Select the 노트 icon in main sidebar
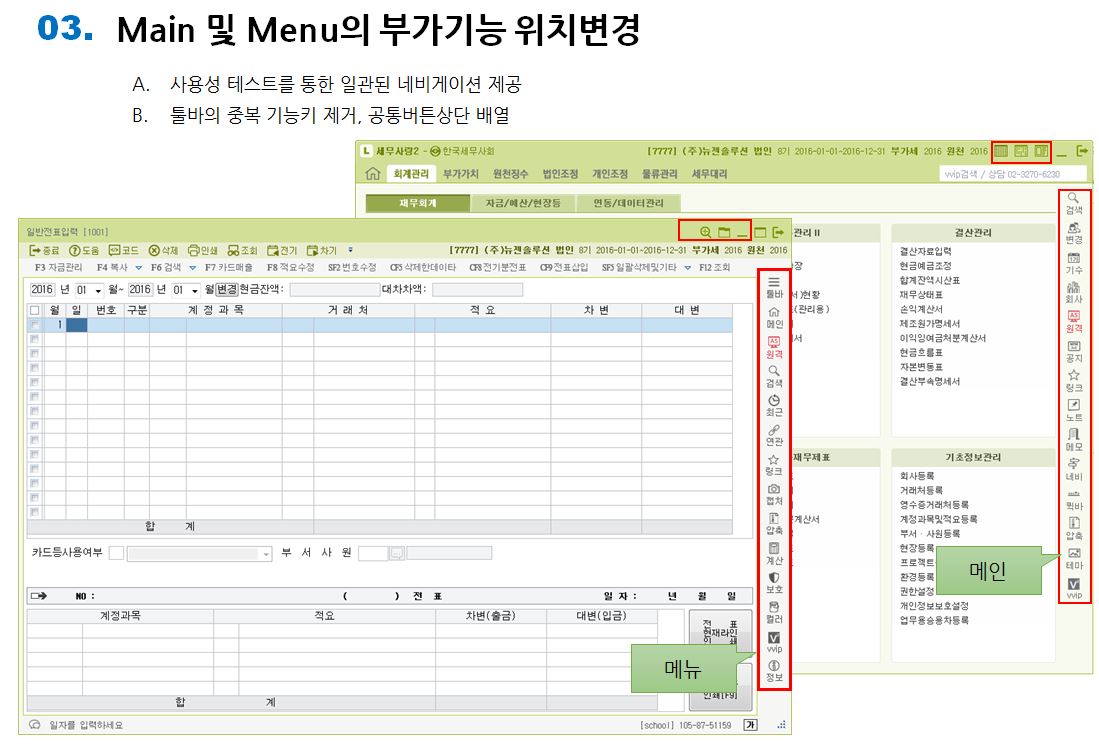 click(x=1074, y=407)
